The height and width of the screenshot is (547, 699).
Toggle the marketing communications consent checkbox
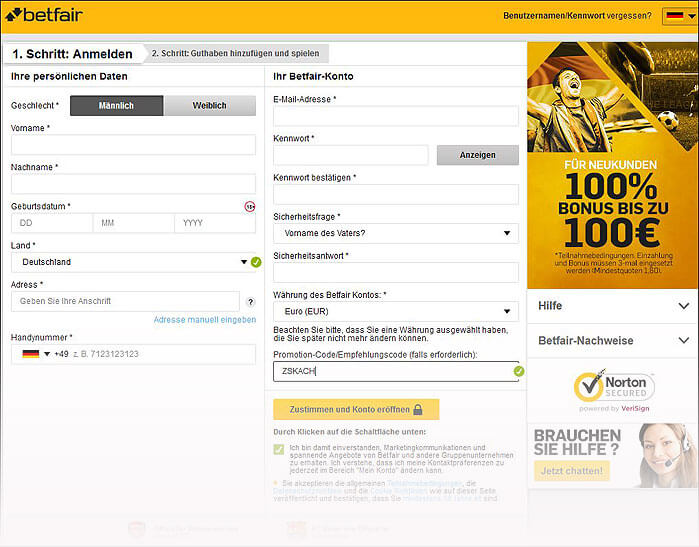click(279, 449)
